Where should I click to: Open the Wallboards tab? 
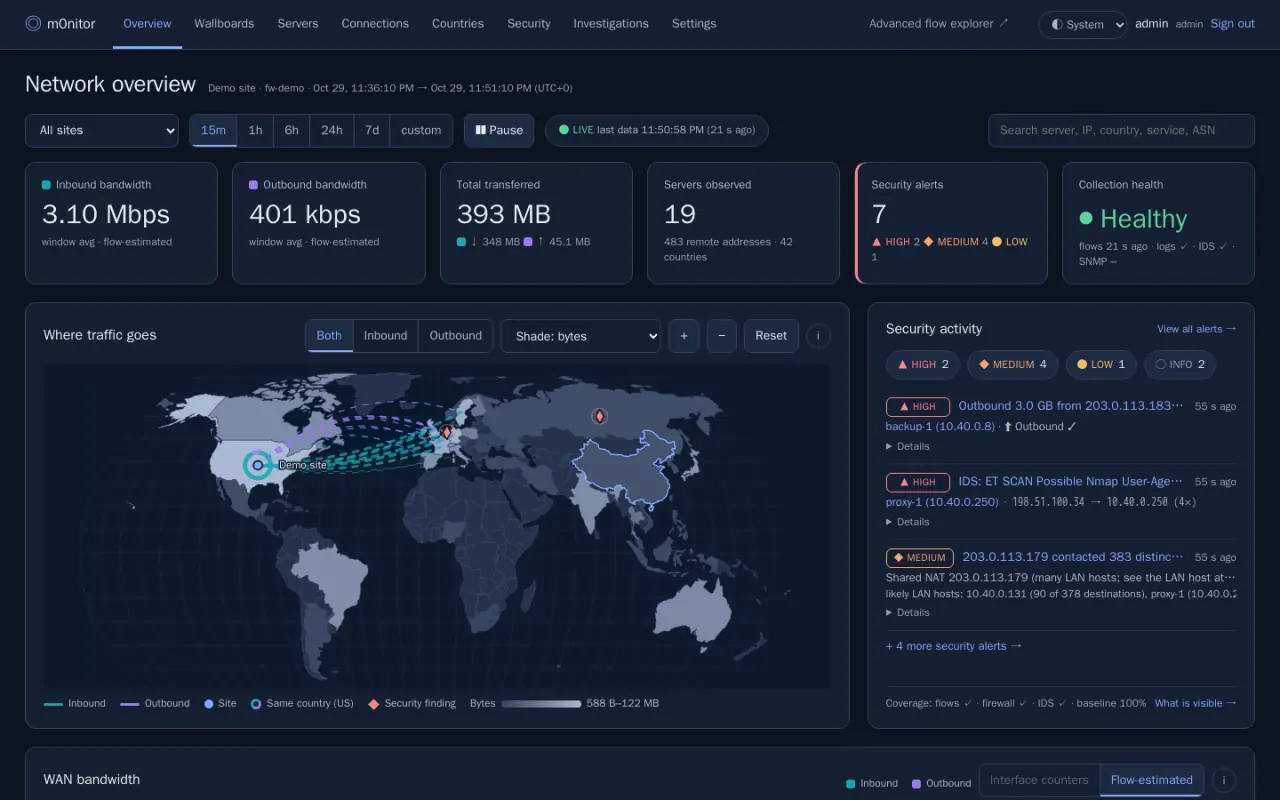(224, 24)
